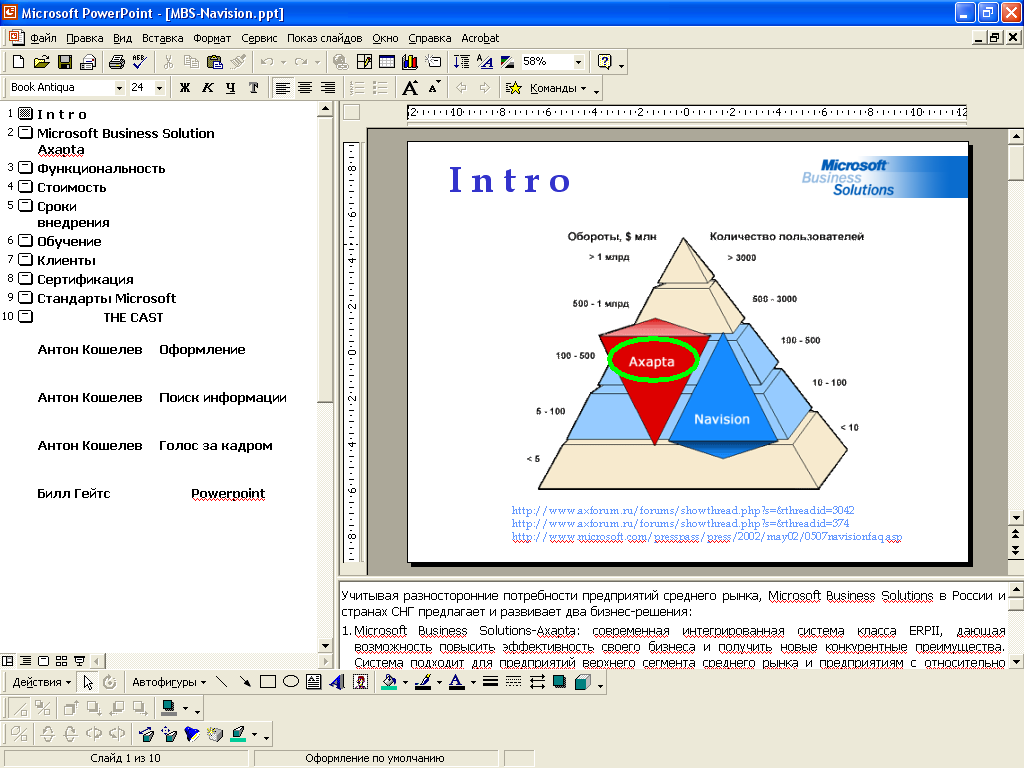The image size is (1024, 768).
Task: Align text left
Action: tap(282, 88)
